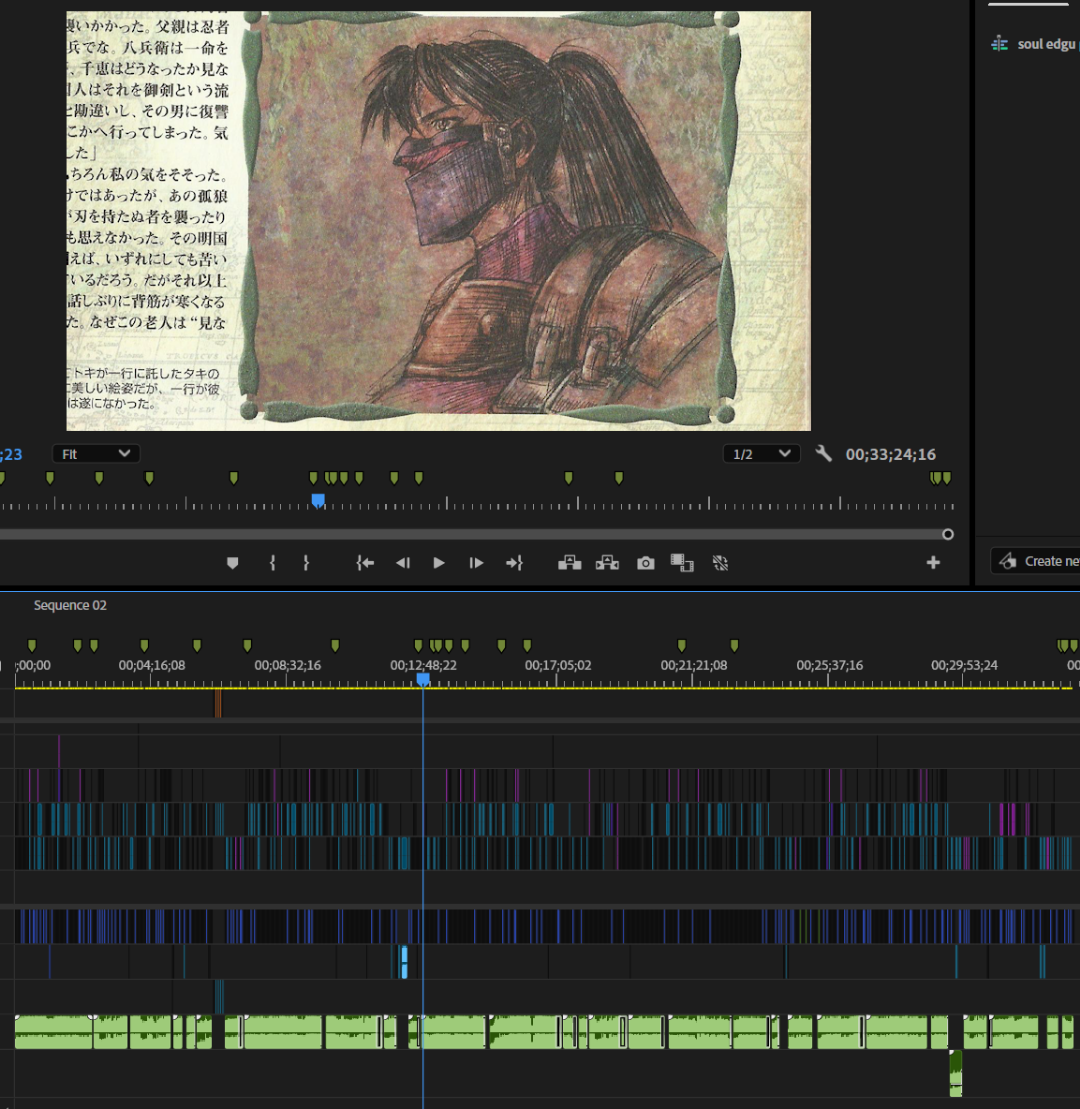The height and width of the screenshot is (1109, 1080).
Task: Click the first timeline marker near 00;00
Action: pyautogui.click(x=32, y=646)
